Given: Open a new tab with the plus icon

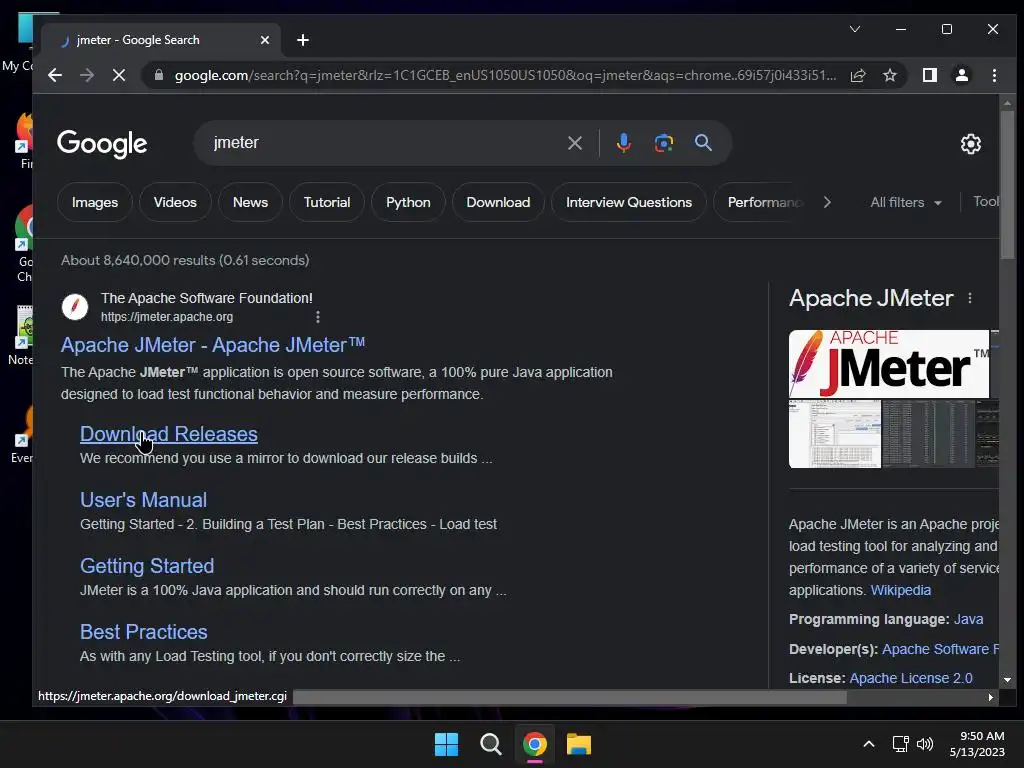Looking at the screenshot, I should coord(302,40).
